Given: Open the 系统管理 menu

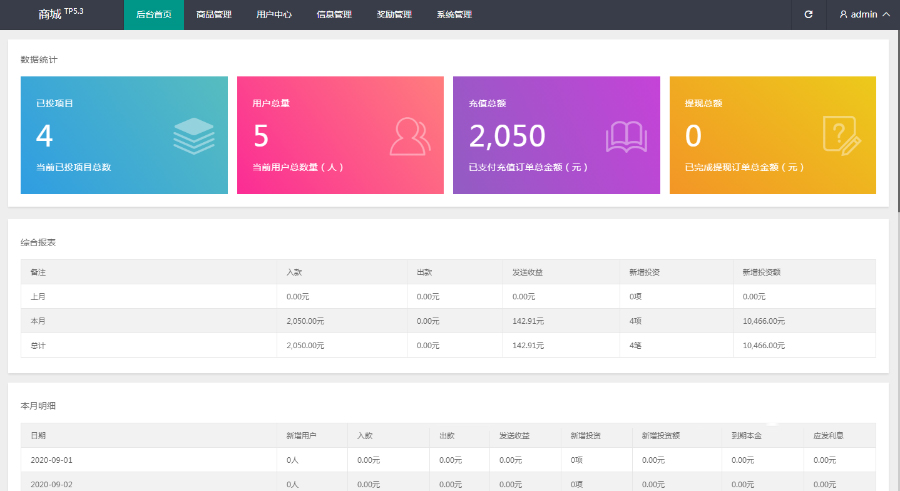Looking at the screenshot, I should click(x=454, y=15).
